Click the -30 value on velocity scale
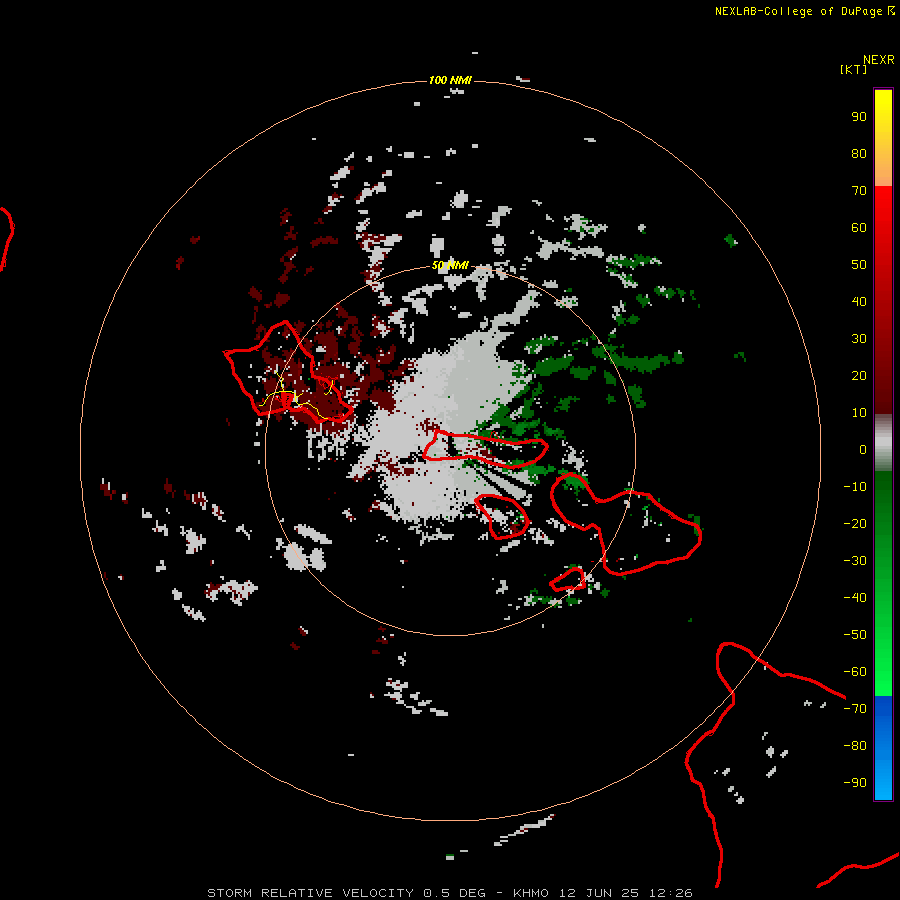The image size is (900, 900). [x=855, y=561]
